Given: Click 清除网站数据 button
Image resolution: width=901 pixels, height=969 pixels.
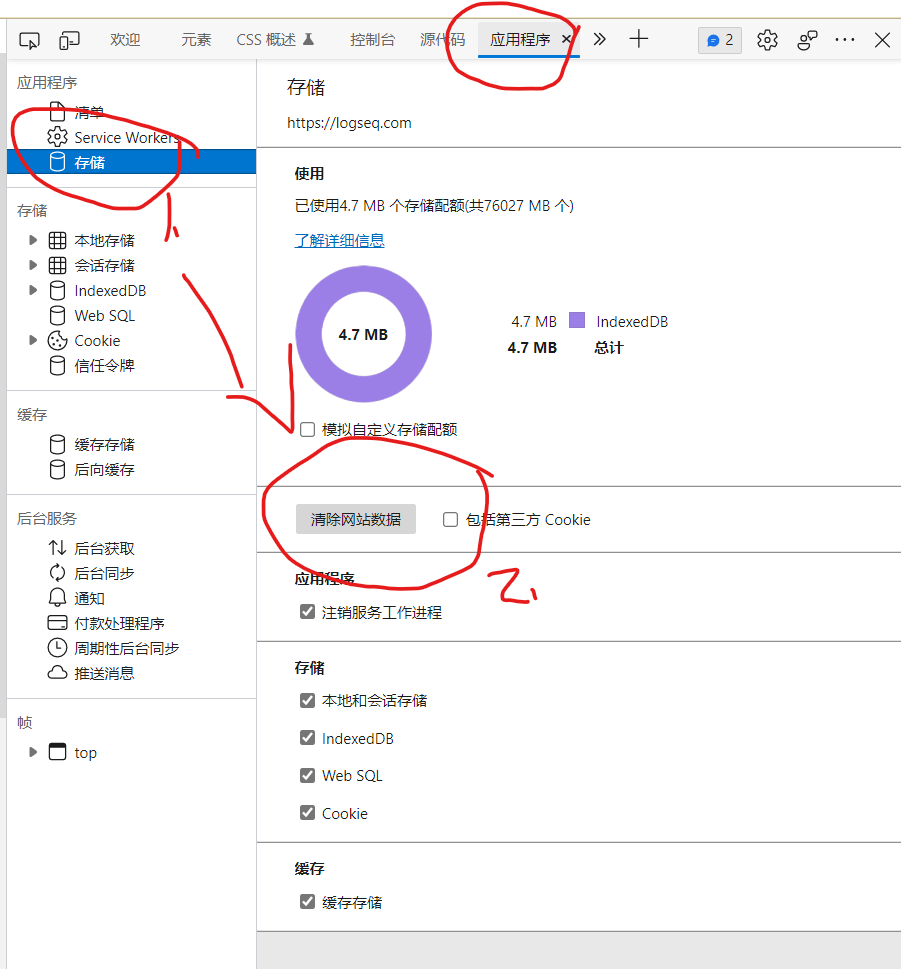Looking at the screenshot, I should (356, 519).
